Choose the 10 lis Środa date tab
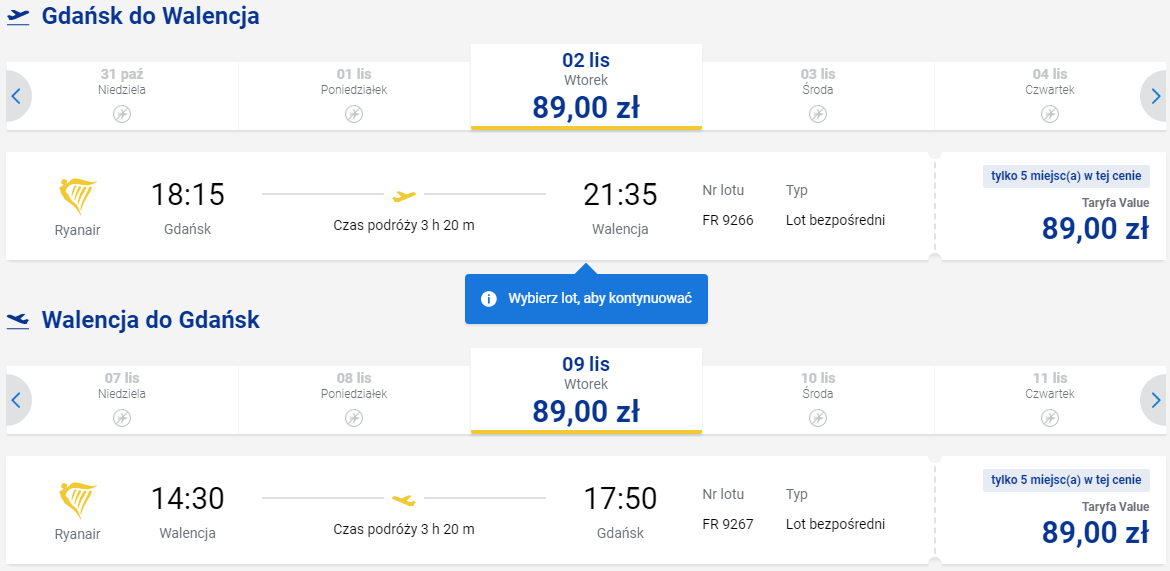The height and width of the screenshot is (571, 1170). [818, 400]
